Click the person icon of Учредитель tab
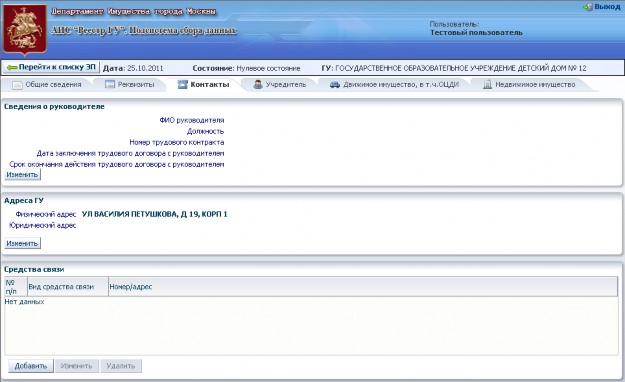 click(258, 84)
